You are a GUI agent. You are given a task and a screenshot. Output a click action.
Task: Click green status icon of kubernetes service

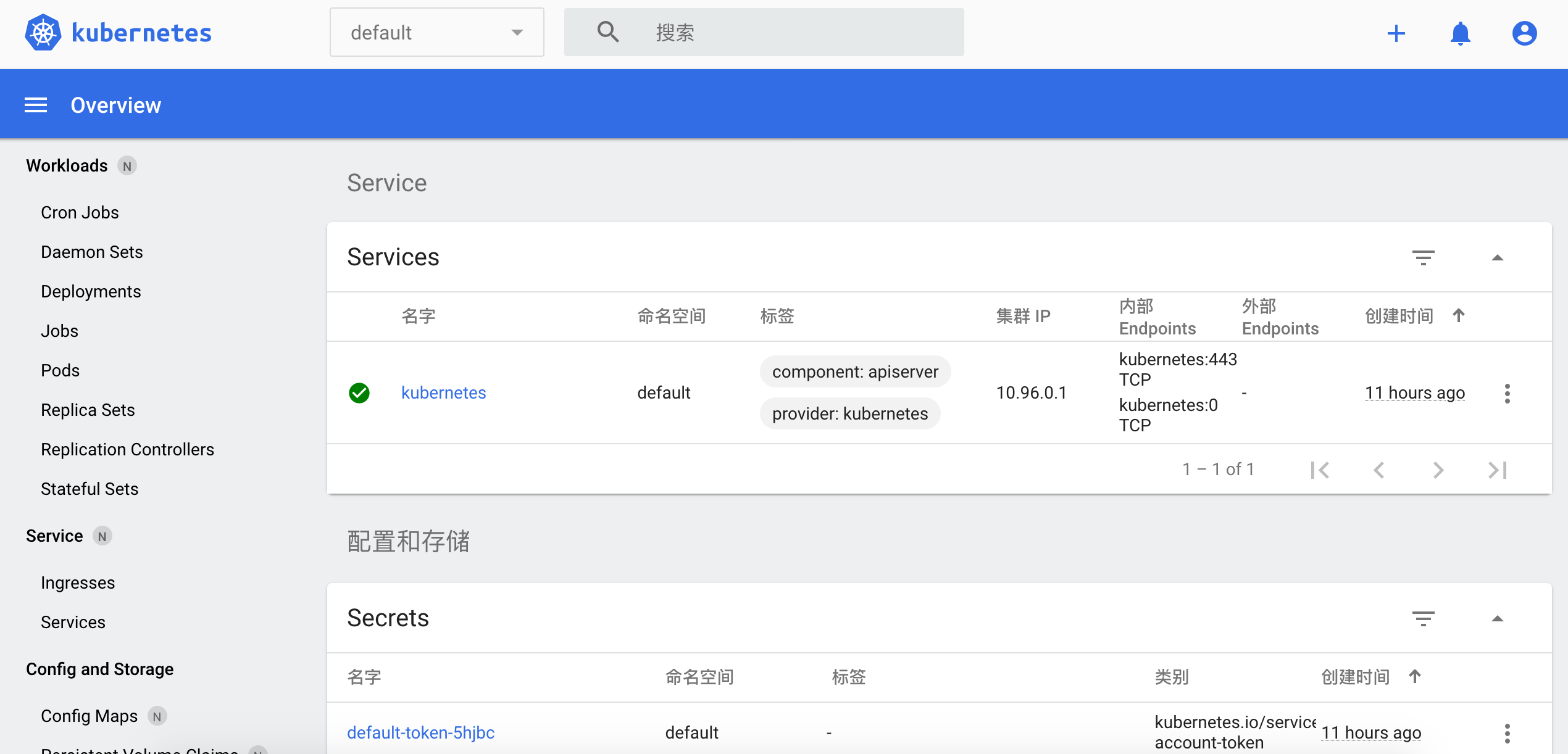click(x=359, y=392)
